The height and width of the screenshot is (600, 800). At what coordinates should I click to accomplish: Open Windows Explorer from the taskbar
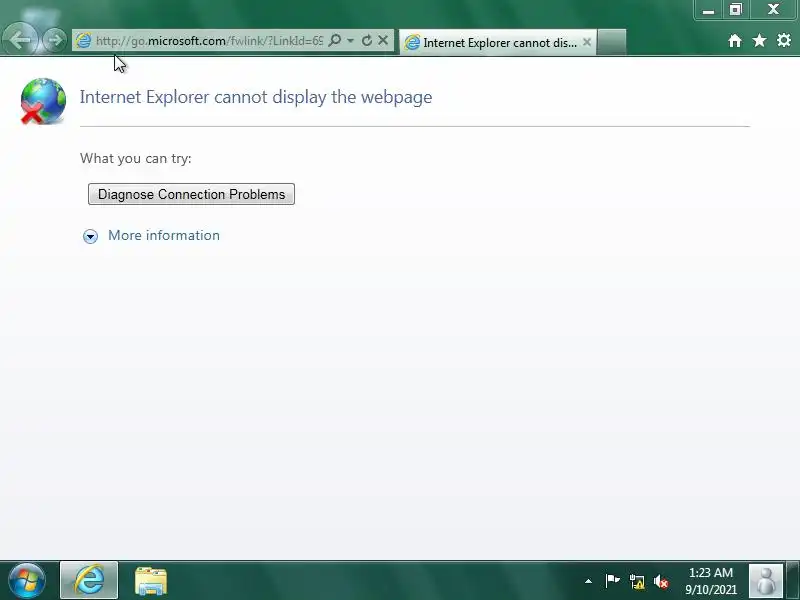151,581
